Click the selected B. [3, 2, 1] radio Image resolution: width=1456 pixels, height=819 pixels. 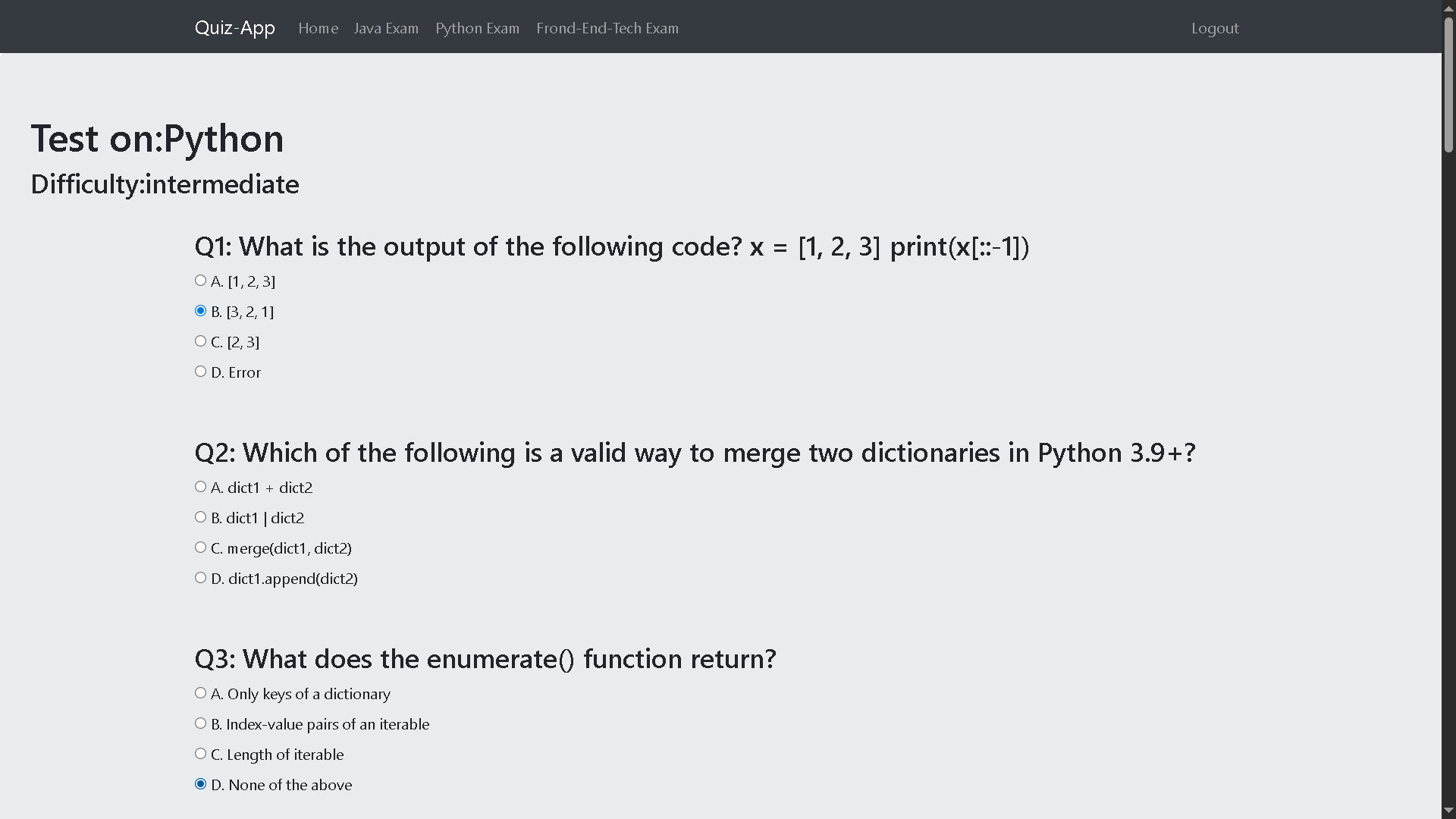click(x=200, y=311)
